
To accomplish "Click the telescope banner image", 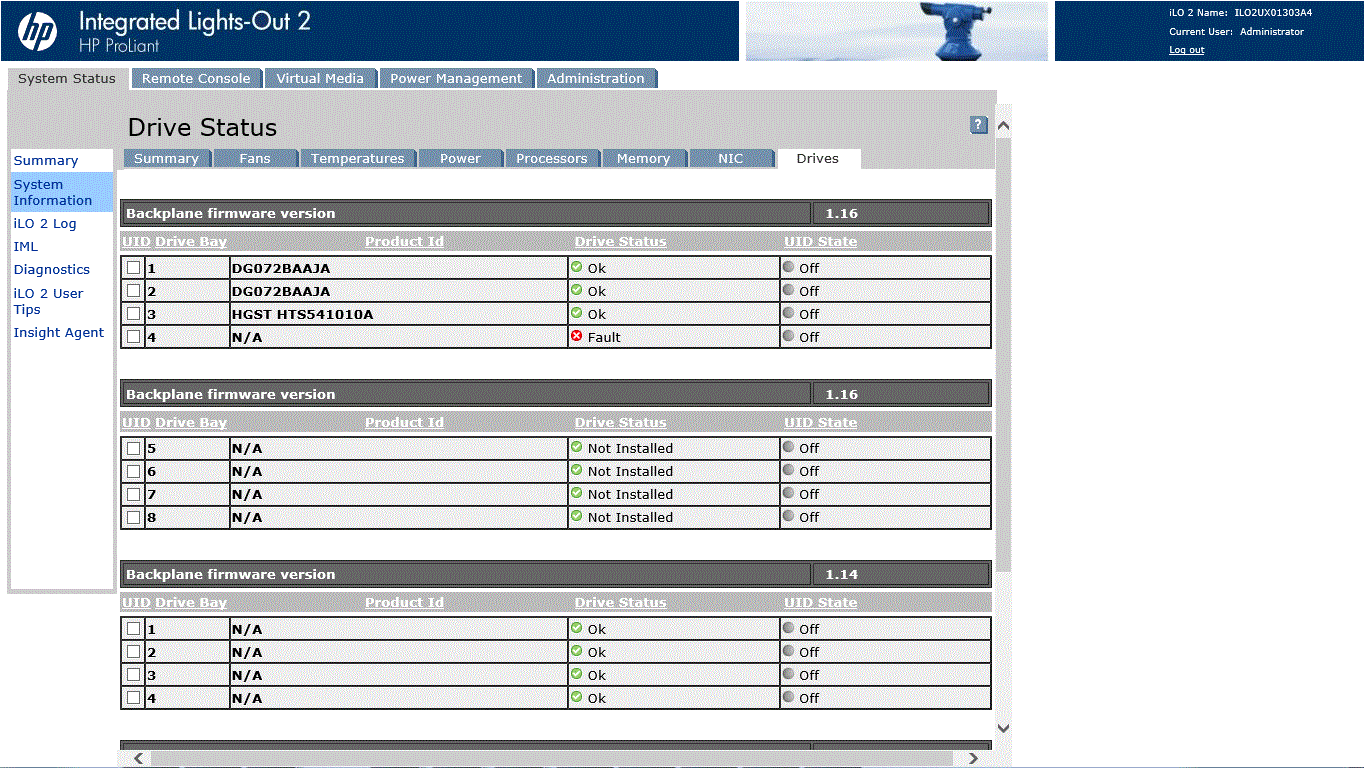I will 897,31.
